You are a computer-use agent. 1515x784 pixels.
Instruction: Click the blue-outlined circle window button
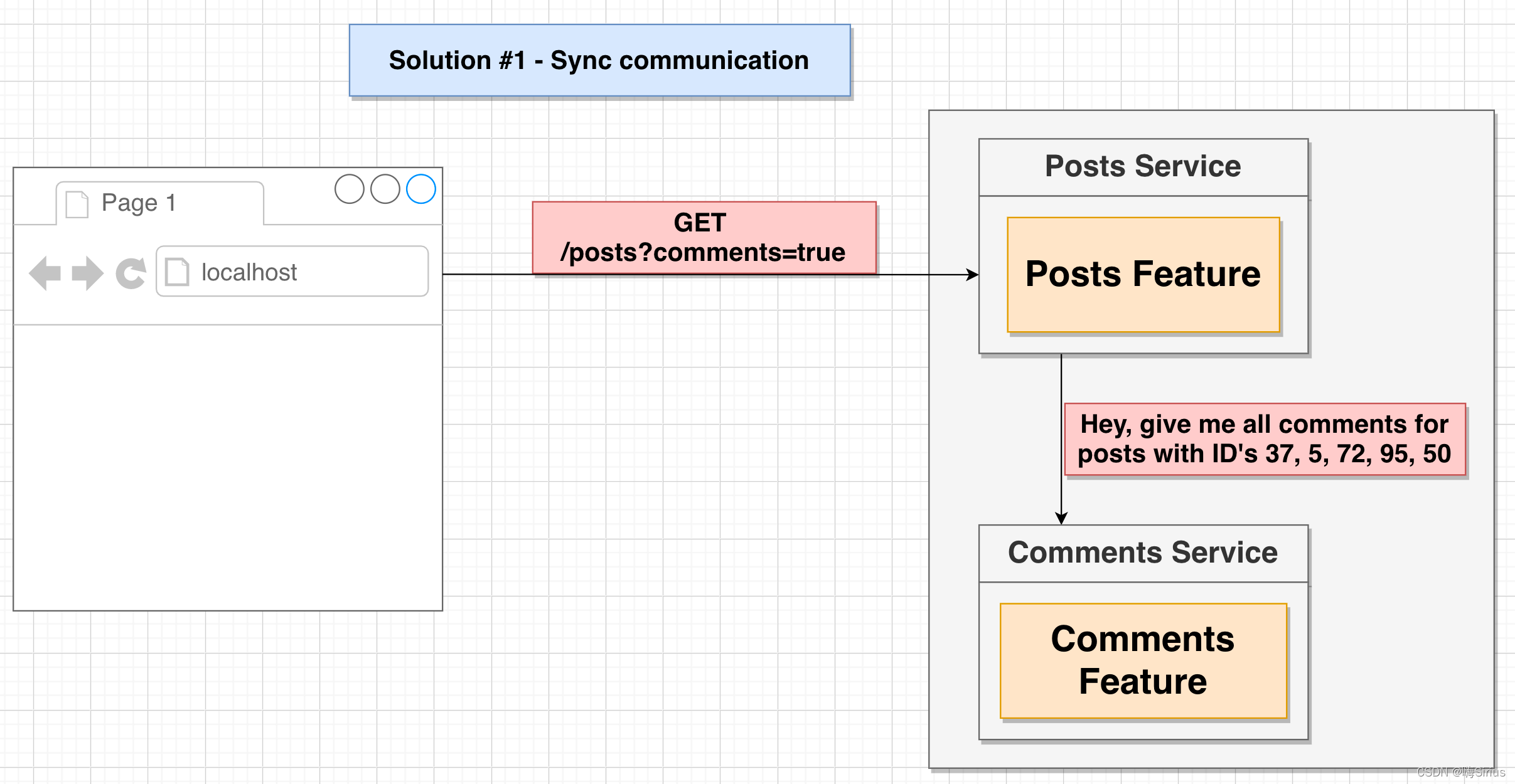tap(421, 189)
